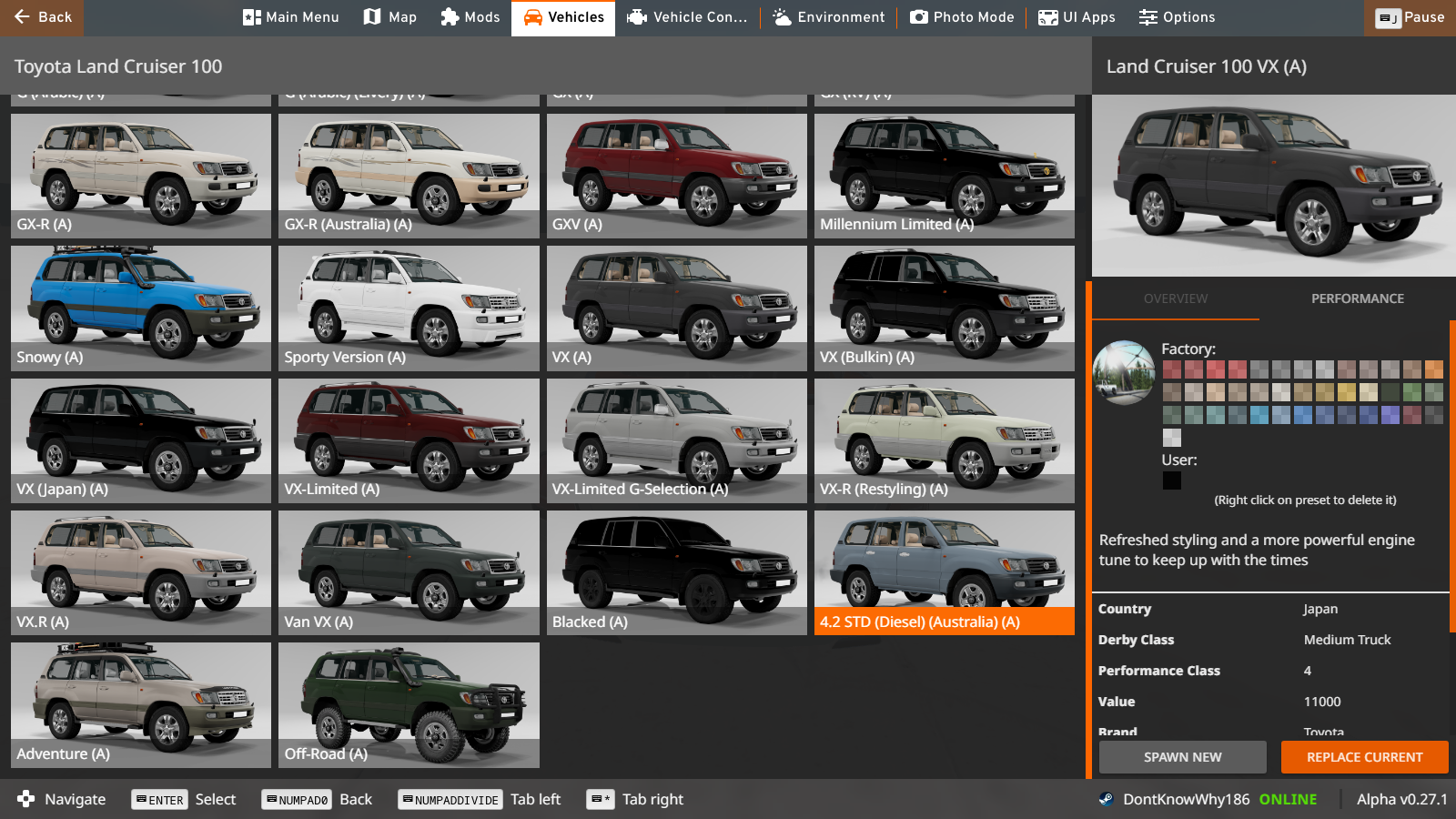Open Mods puzzle piece icon
The height and width of the screenshot is (819, 1456).
450,17
